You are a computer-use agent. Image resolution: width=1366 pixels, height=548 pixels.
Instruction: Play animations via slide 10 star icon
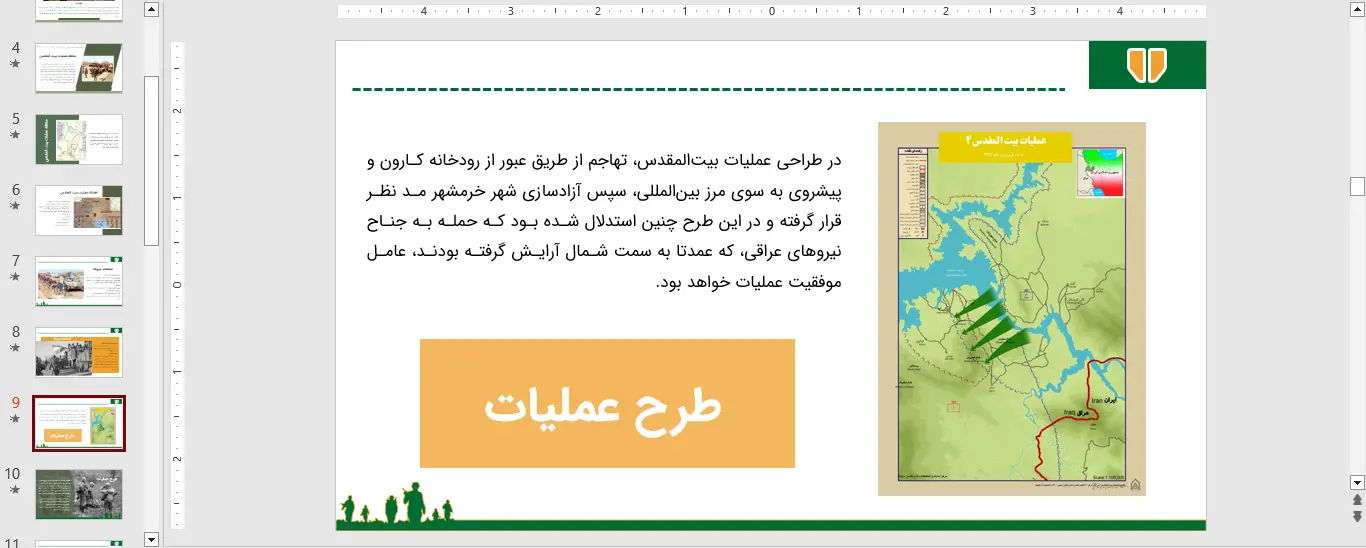[x=14, y=489]
